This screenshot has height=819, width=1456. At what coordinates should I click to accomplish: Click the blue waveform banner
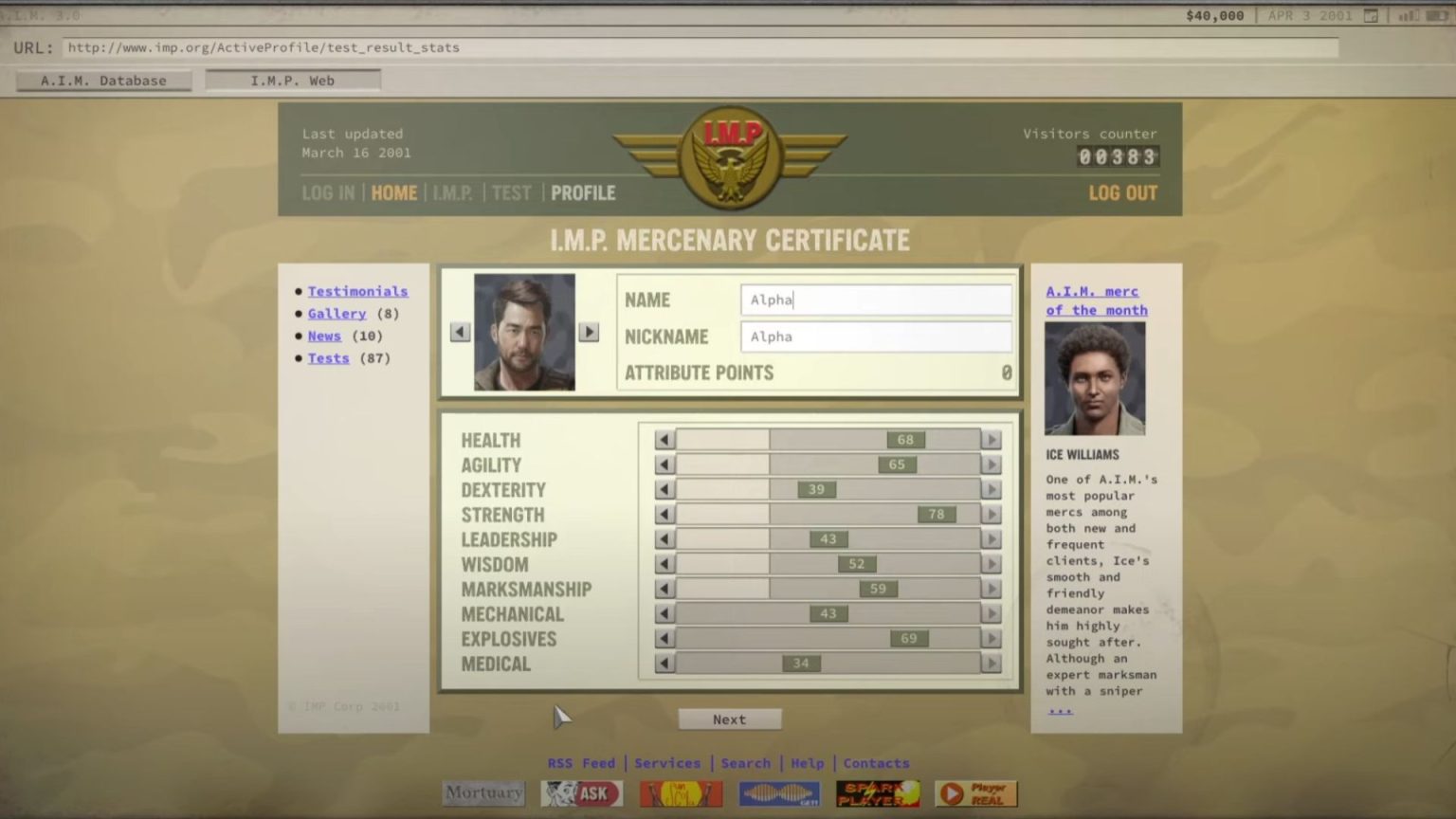pos(778,792)
